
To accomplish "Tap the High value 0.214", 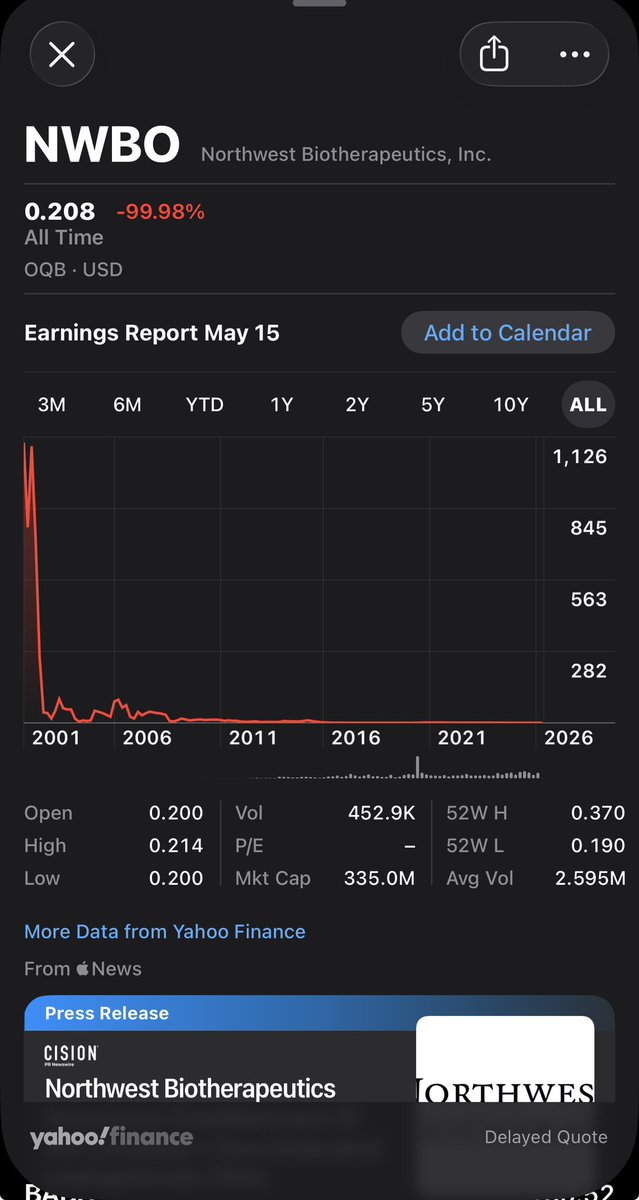I will tap(176, 845).
